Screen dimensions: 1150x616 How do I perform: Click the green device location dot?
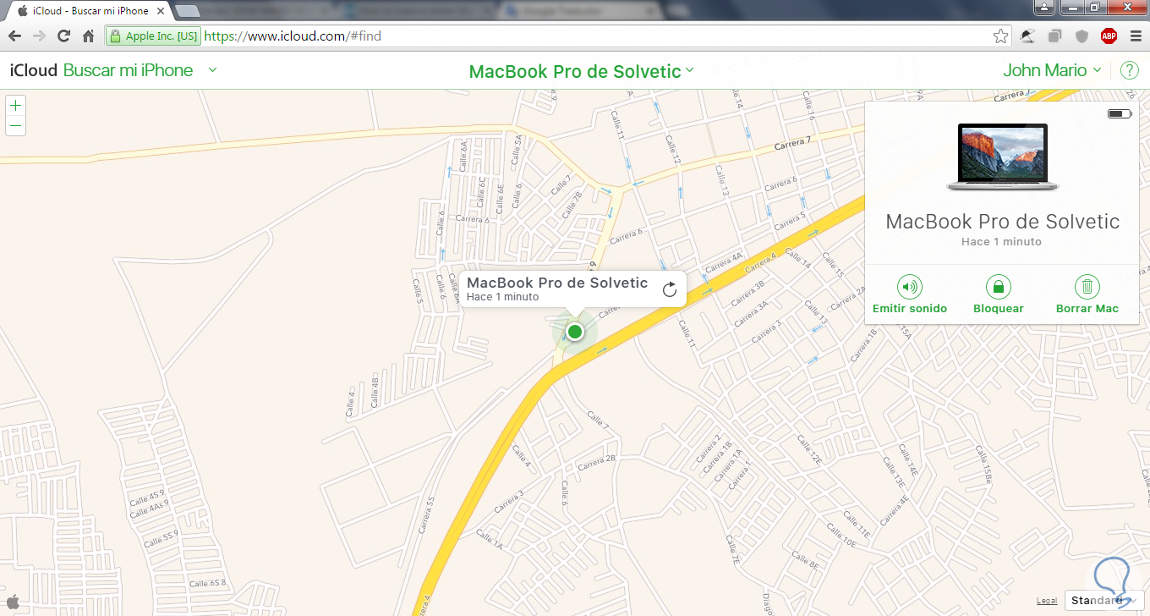coord(575,332)
